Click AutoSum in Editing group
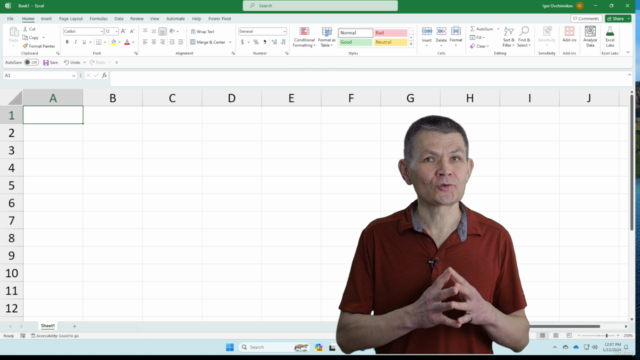The image size is (640, 360). [x=482, y=29]
